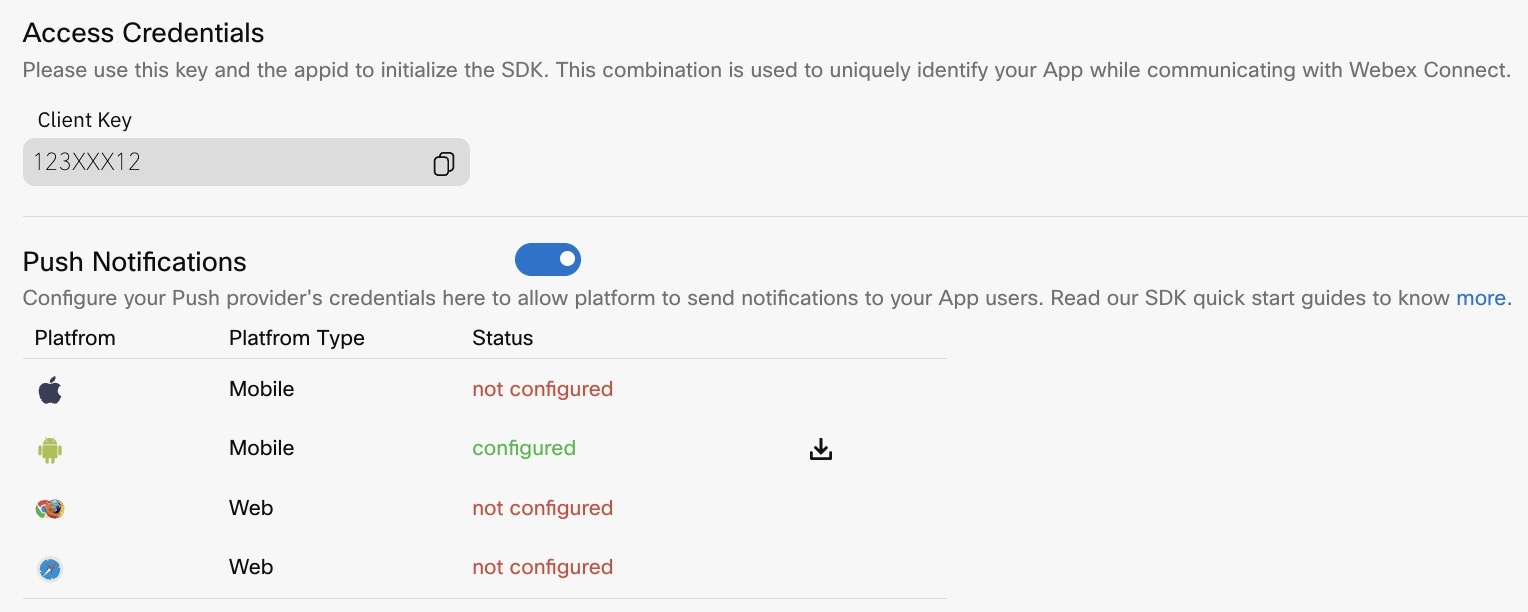
Task: Click the Platfrom column header
Action: click(x=74, y=338)
